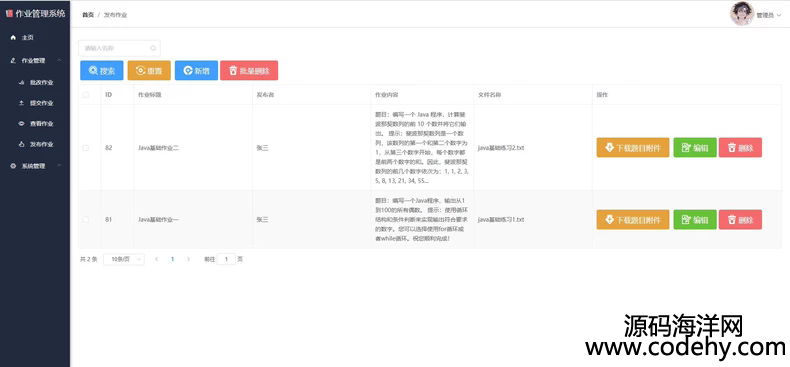This screenshot has height=367, width=790.
Task: Click the plus icon in the blue 新增 button
Action: pyautogui.click(x=188, y=71)
